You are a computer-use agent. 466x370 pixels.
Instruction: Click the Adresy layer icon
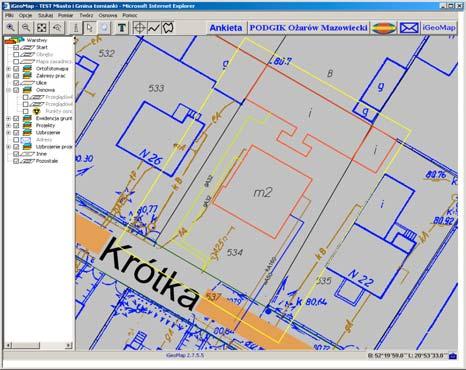[x=26, y=140]
